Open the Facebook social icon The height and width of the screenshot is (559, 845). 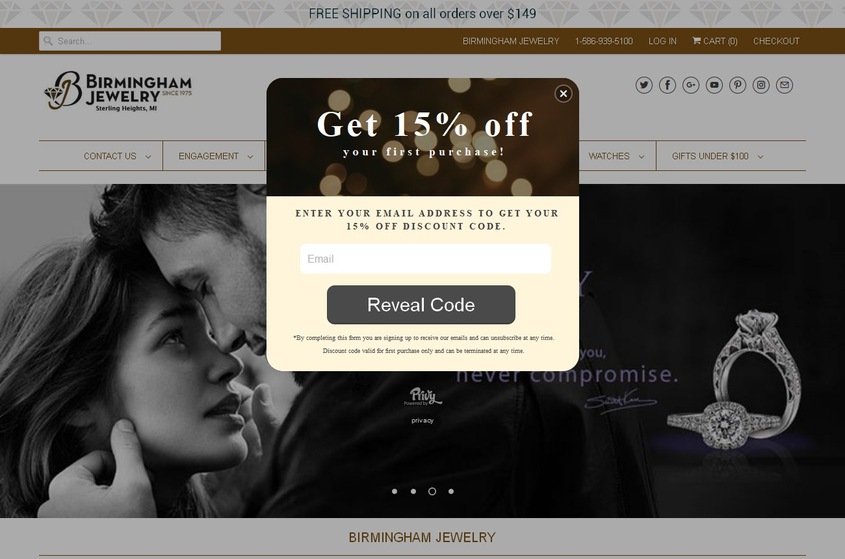pos(667,85)
